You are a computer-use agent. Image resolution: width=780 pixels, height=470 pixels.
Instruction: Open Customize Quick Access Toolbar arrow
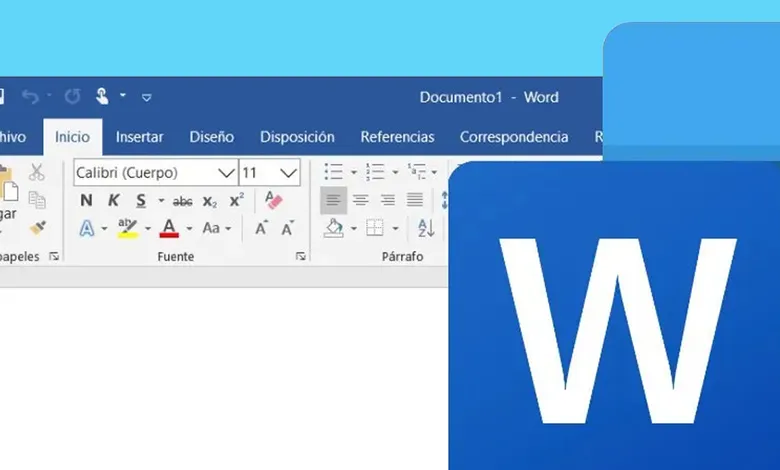147,97
